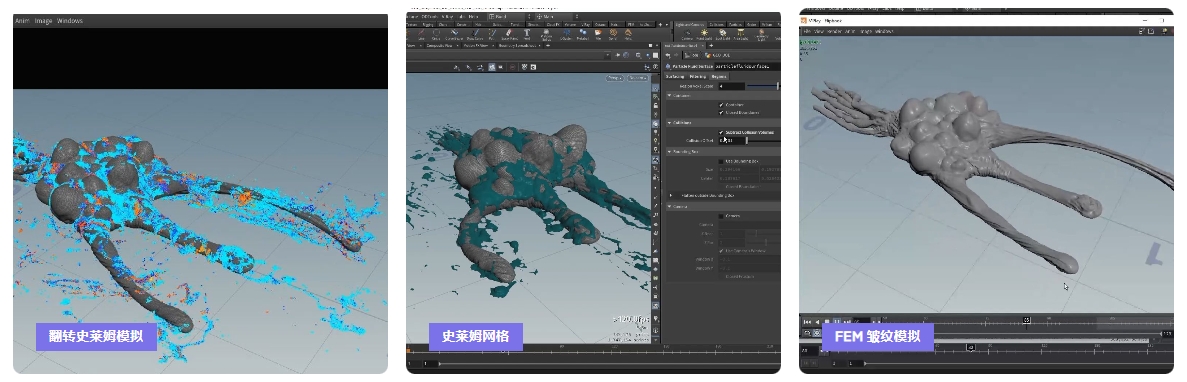Add a Camera from the lights shelf
This screenshot has width=1187, height=382.
click(687, 34)
